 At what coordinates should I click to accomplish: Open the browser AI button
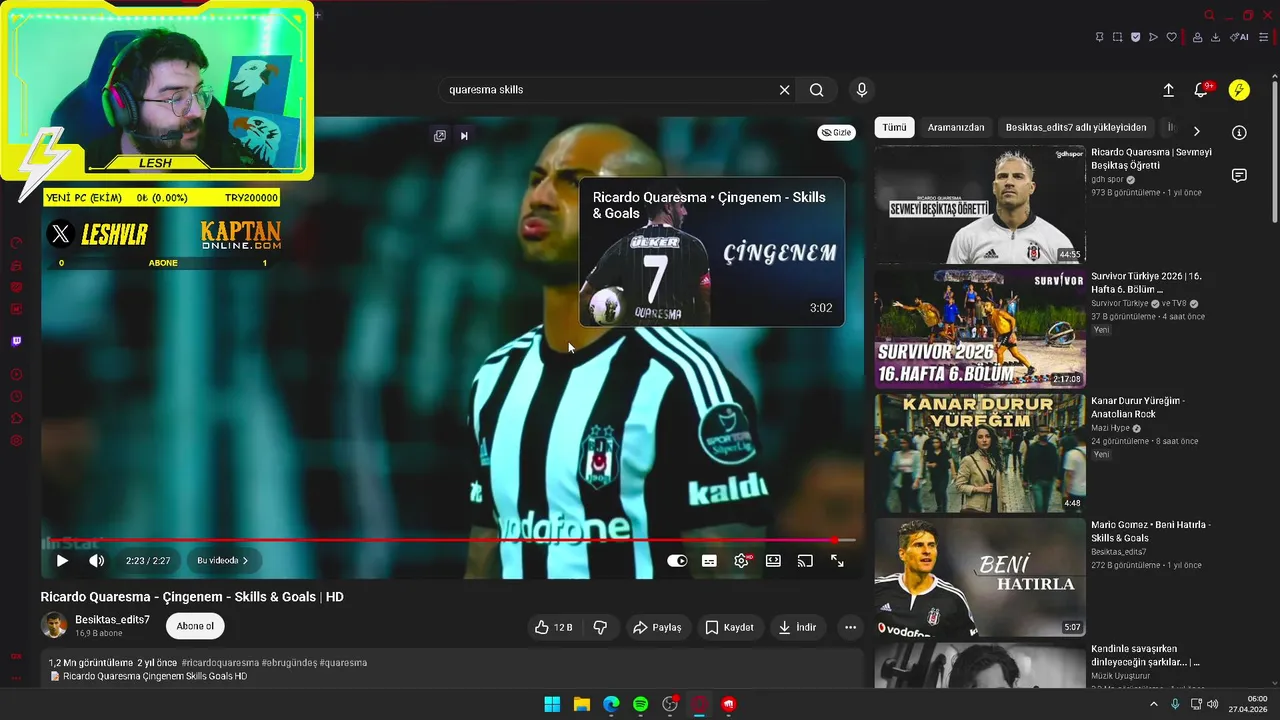click(1239, 37)
